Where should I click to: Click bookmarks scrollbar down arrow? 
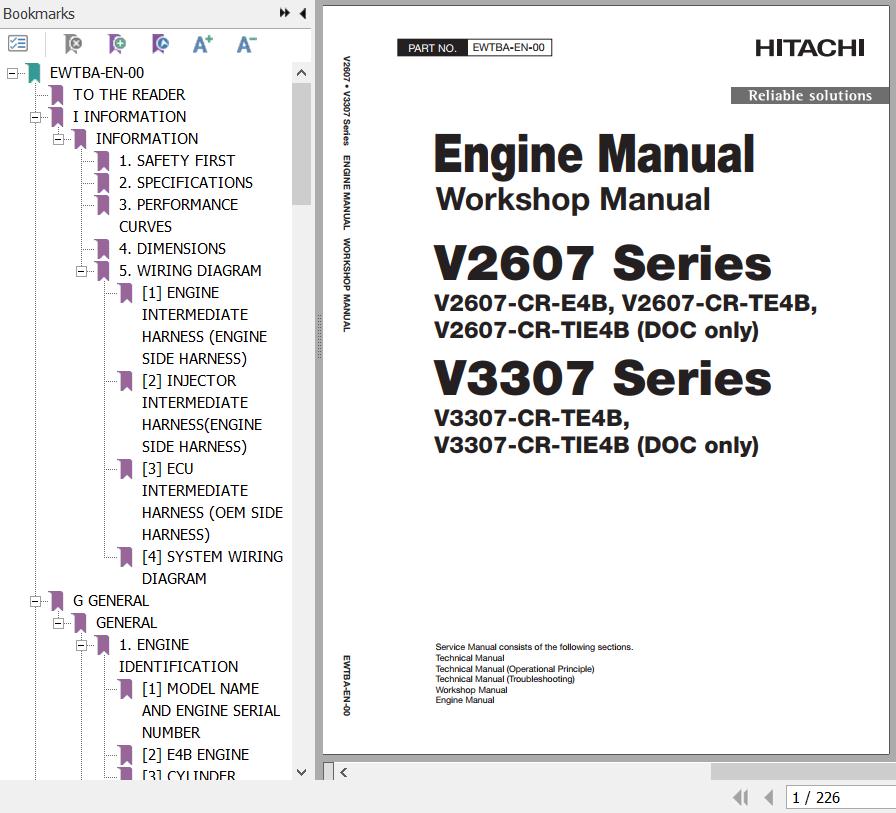(x=302, y=772)
